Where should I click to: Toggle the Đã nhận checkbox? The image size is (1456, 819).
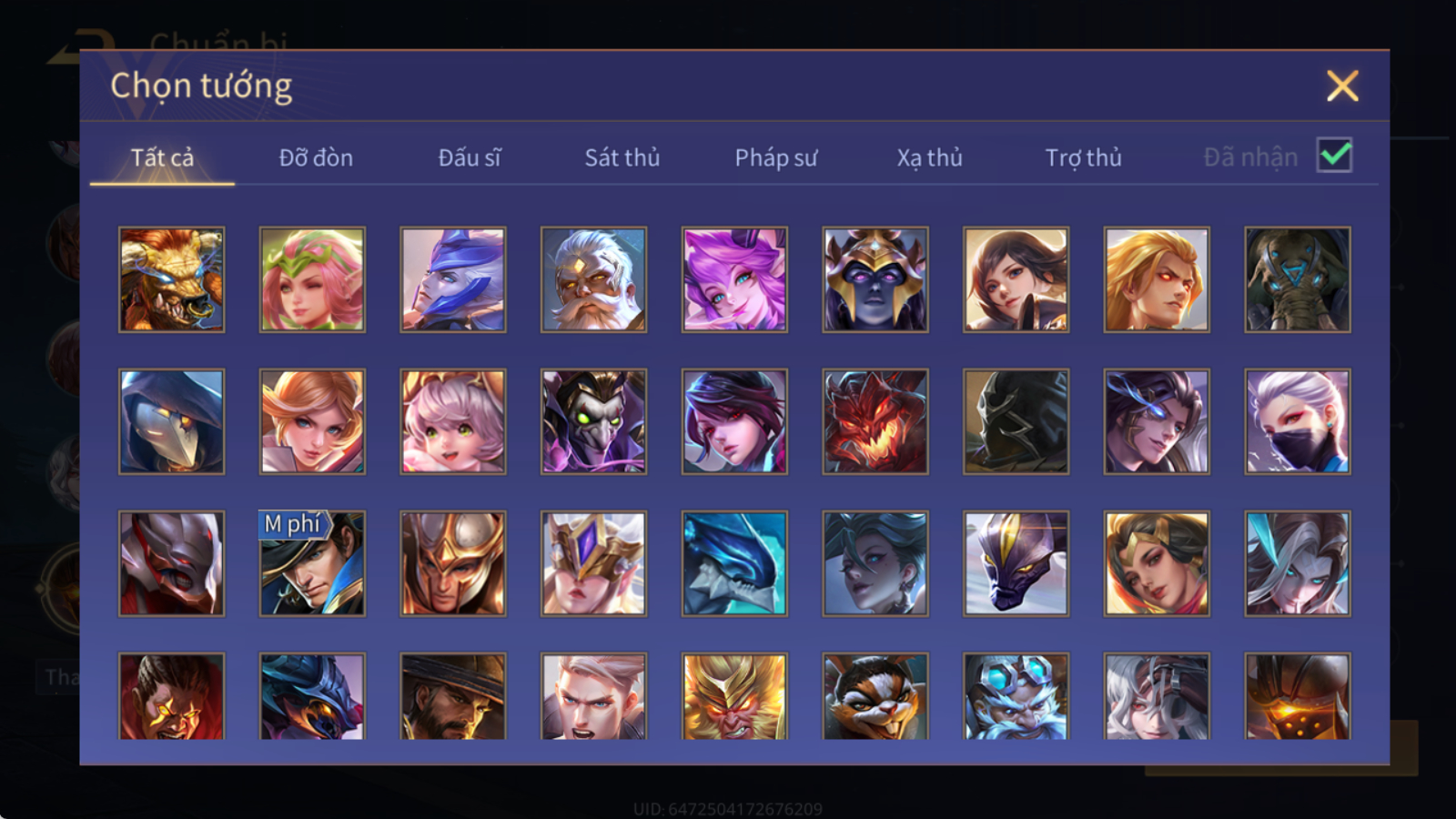click(1335, 156)
